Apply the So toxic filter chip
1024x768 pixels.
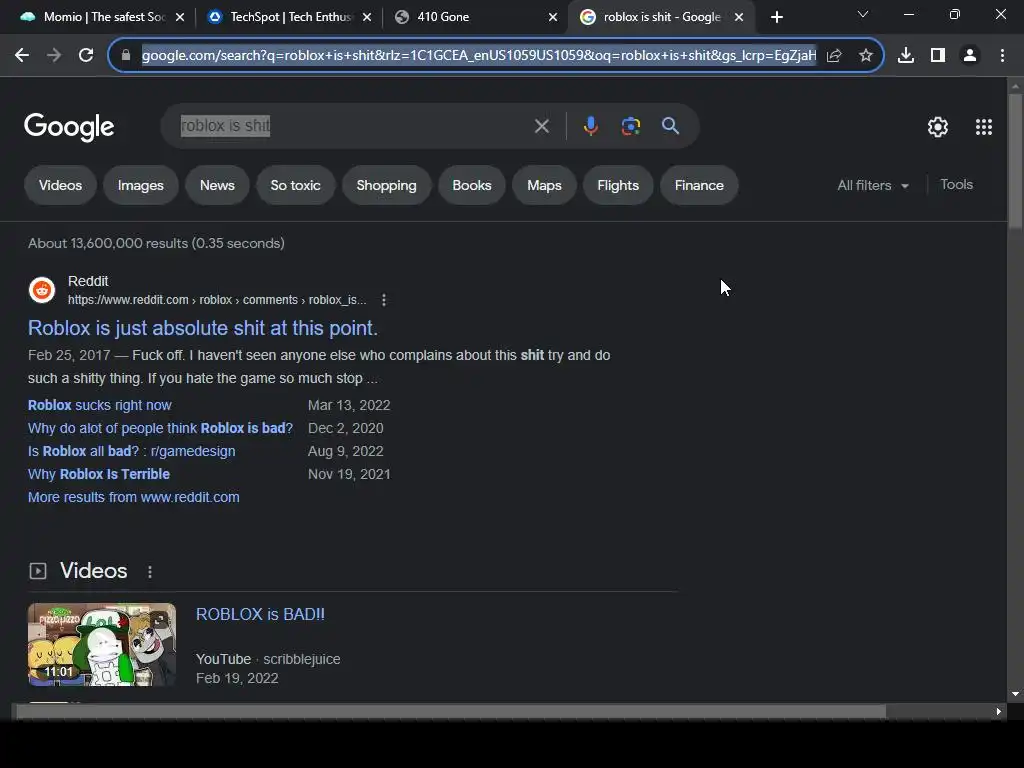295,185
